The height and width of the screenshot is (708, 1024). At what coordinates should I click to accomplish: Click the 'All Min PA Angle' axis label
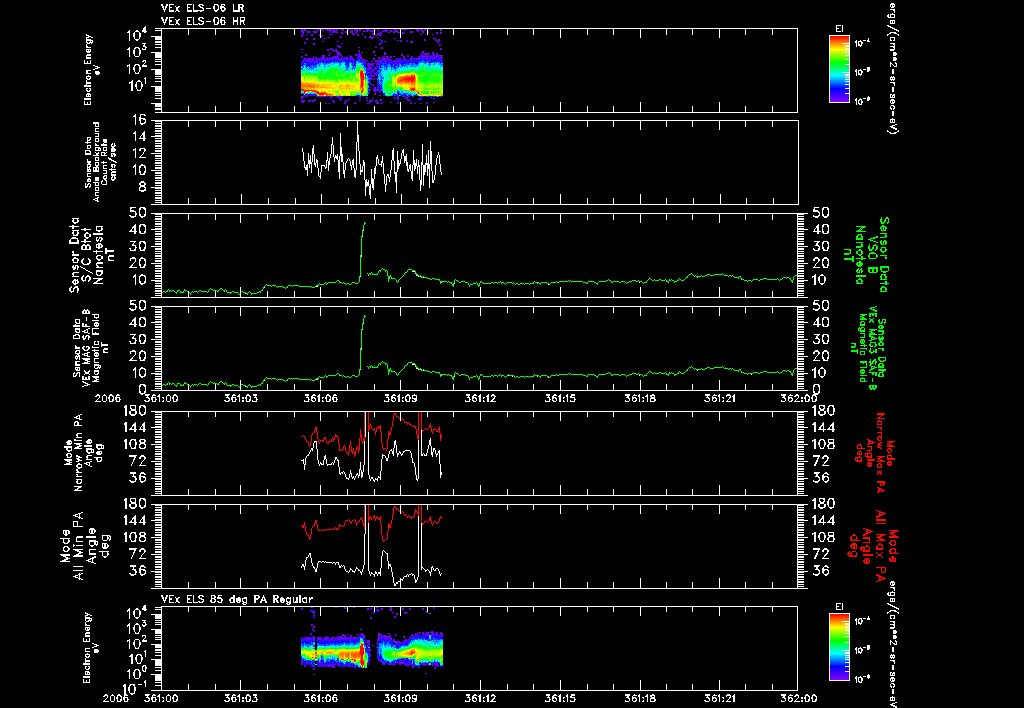pyautogui.click(x=87, y=545)
